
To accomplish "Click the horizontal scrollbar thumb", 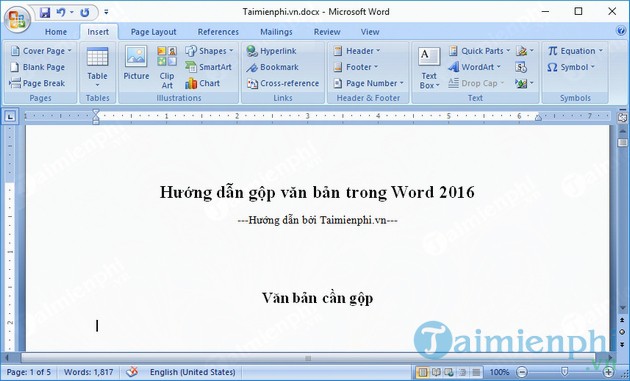I will (308, 358).
